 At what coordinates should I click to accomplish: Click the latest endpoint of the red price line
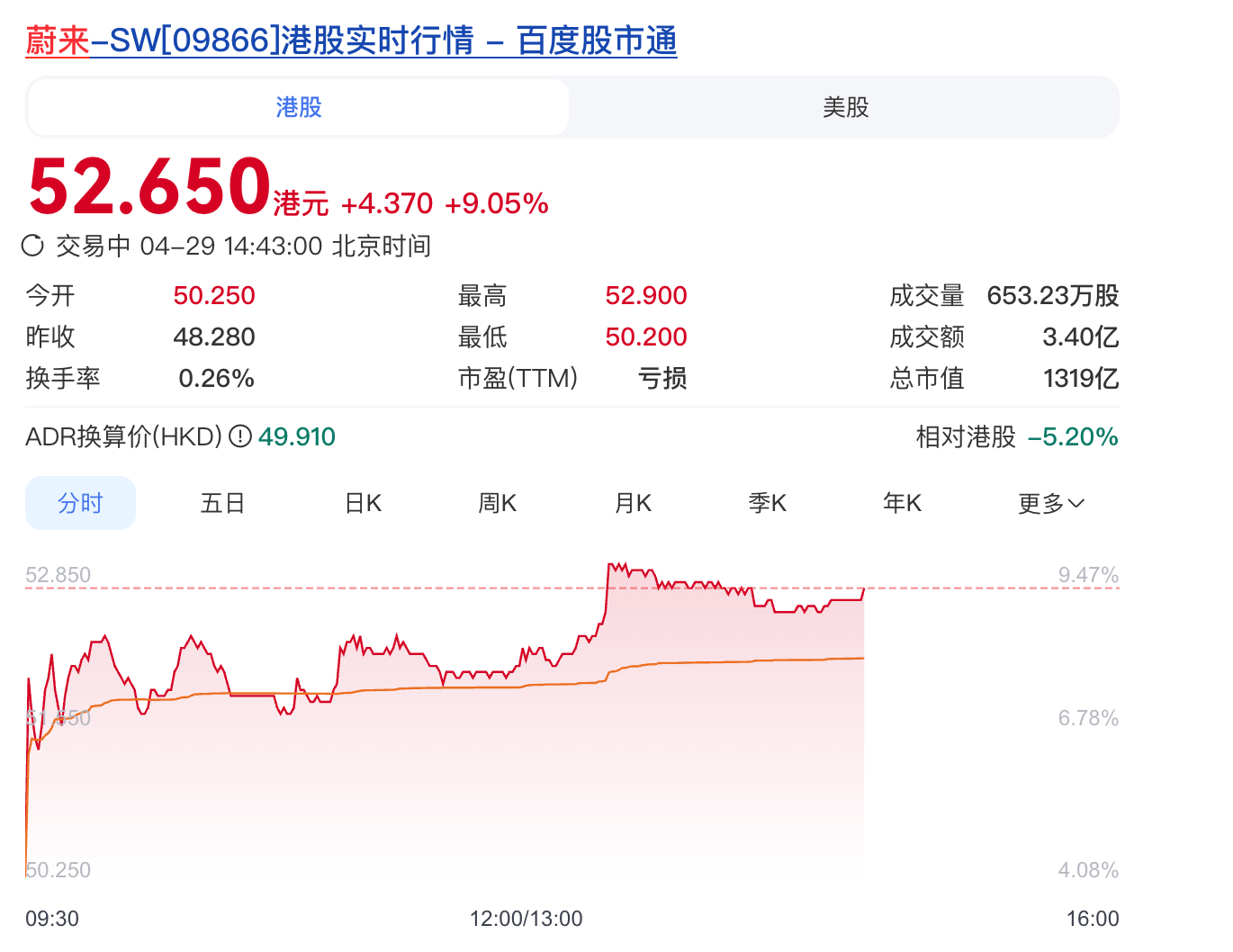point(863,589)
